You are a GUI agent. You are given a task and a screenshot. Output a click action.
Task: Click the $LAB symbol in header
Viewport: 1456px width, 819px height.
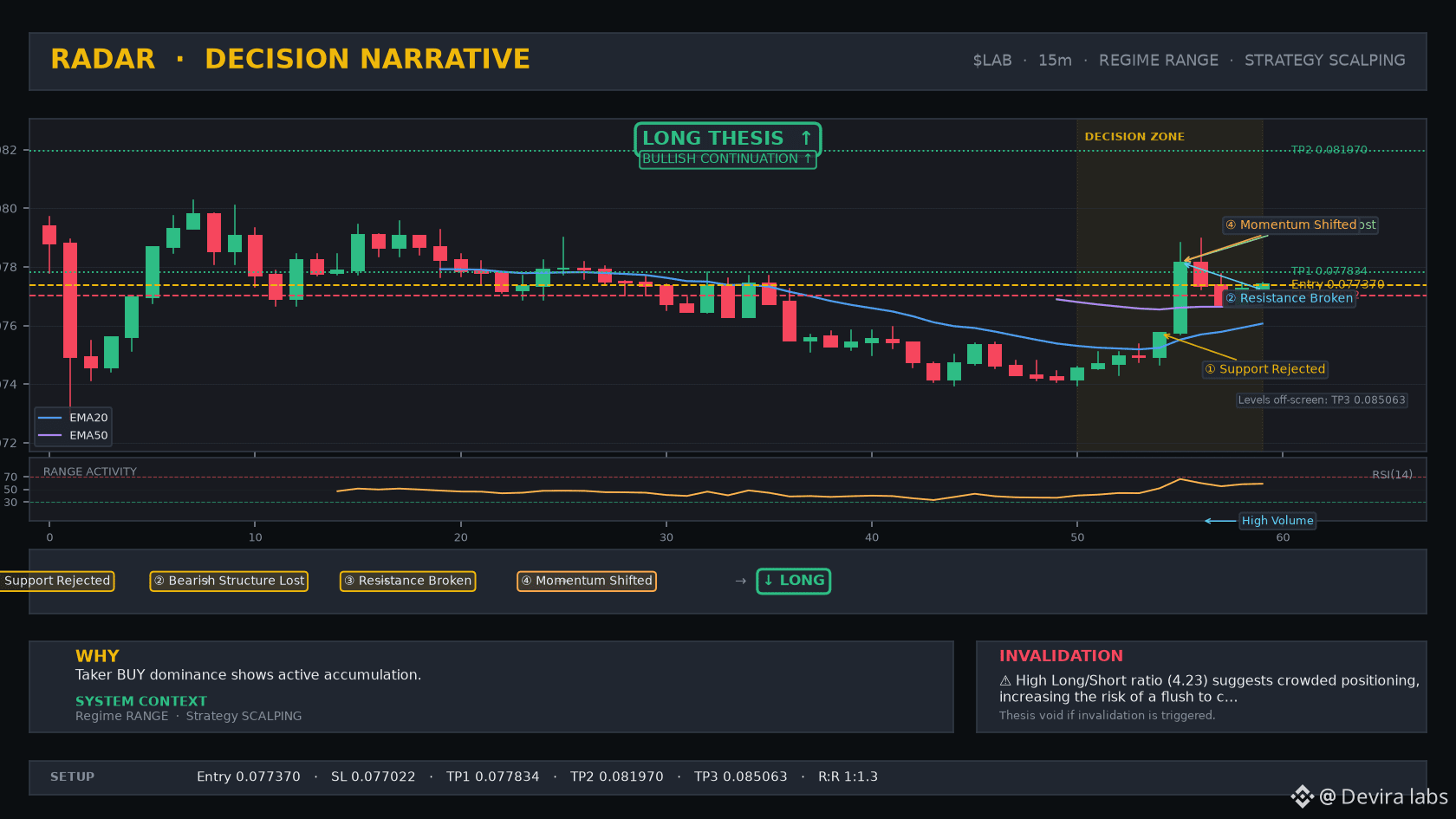pyautogui.click(x=992, y=61)
